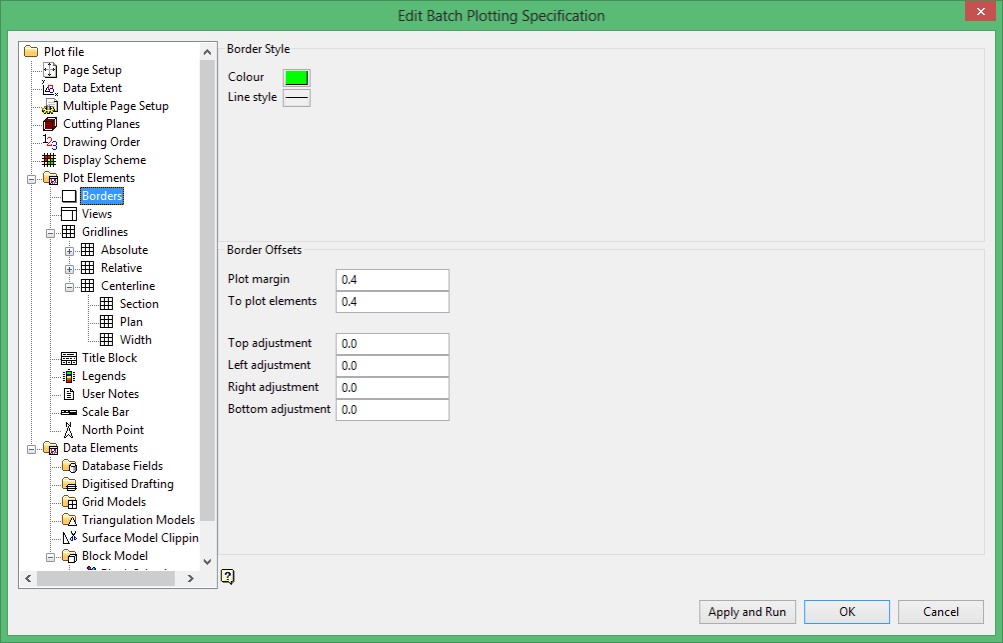Click the Display Scheme grid icon
Viewport: 1003px width, 643px height.
click(49, 160)
